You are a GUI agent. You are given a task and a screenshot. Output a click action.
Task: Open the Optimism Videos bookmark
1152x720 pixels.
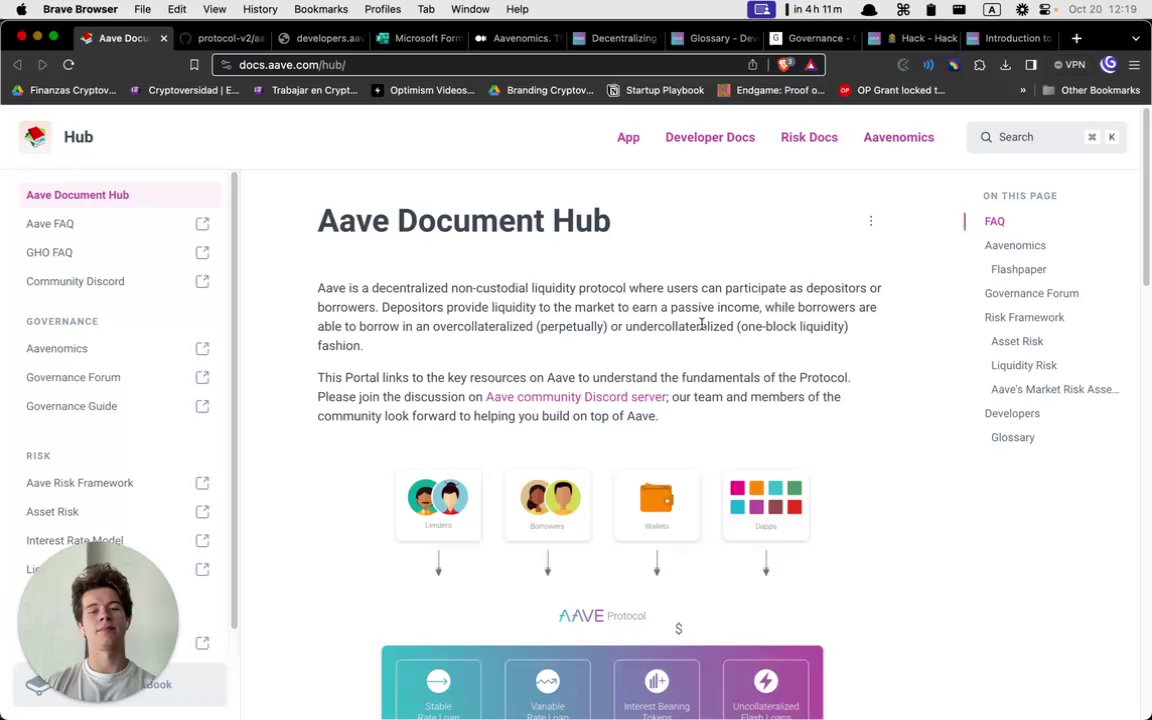pos(423,90)
